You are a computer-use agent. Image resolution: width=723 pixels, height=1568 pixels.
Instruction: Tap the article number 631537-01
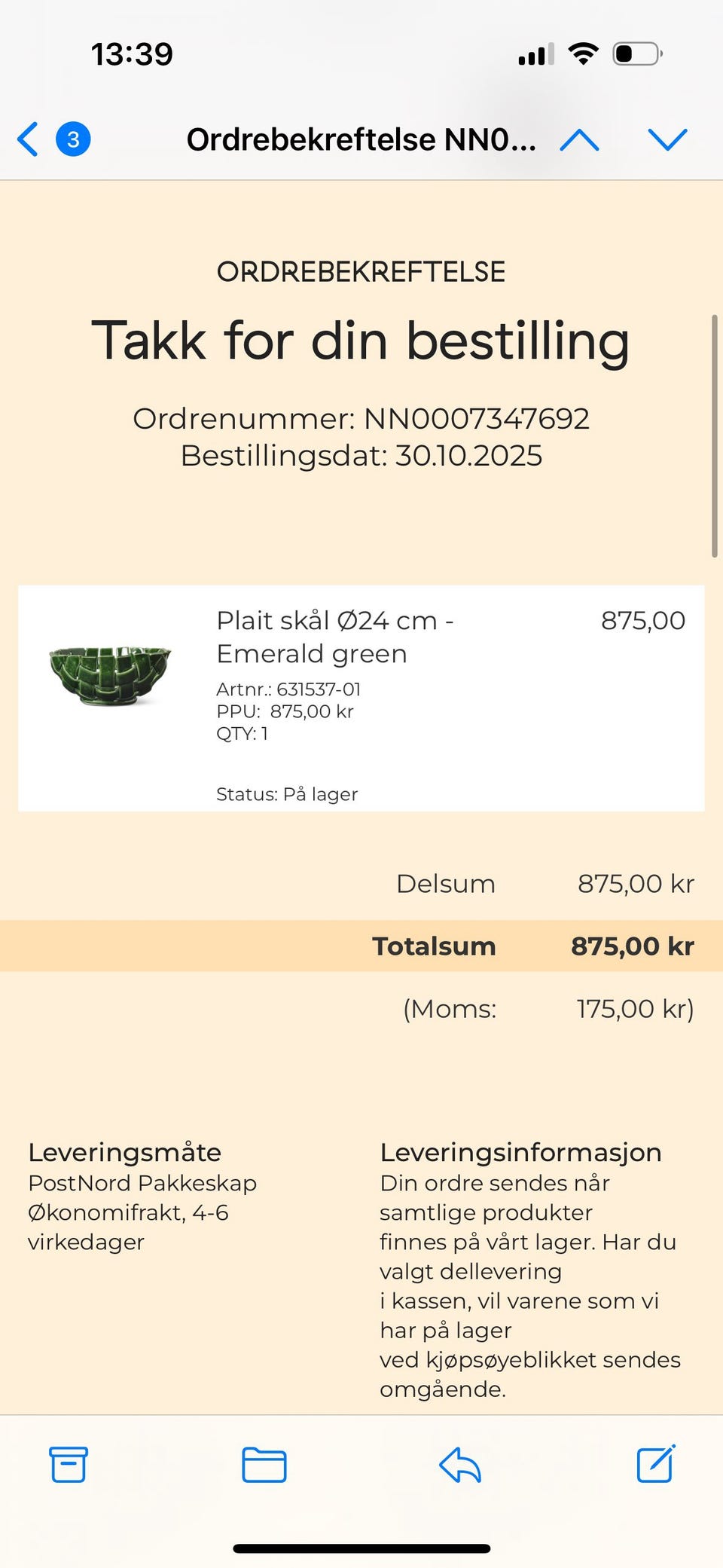point(319,689)
